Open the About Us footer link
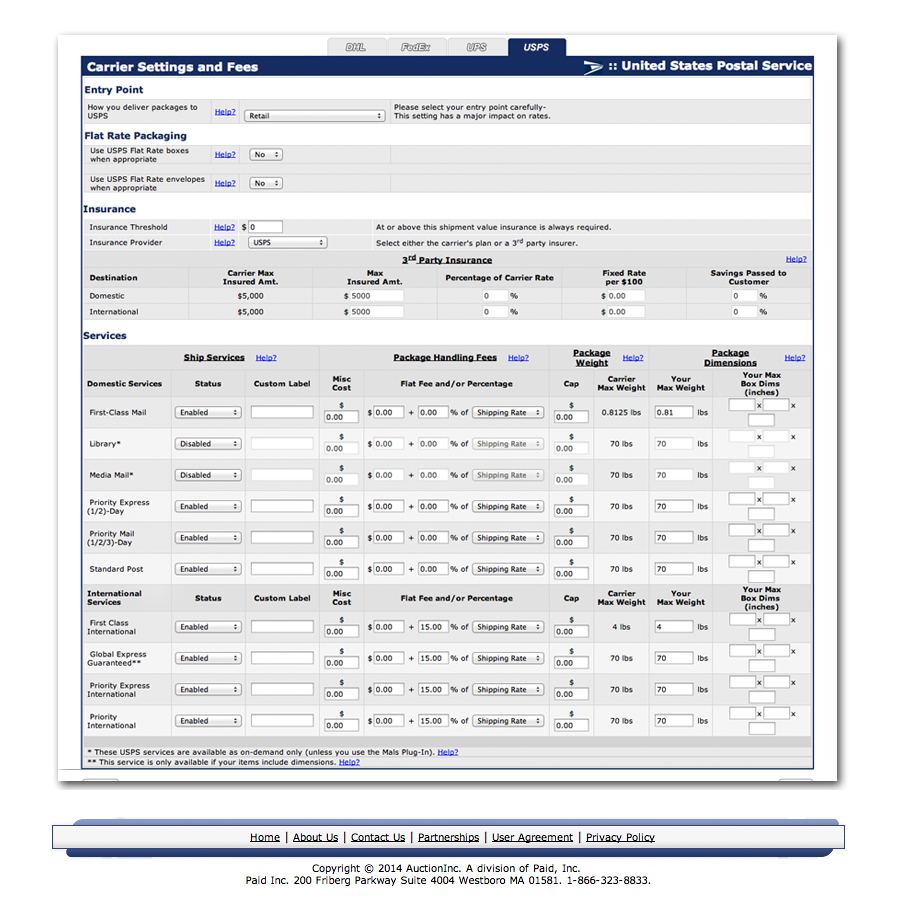Image resolution: width=900 pixels, height=900 pixels. pyautogui.click(x=316, y=837)
